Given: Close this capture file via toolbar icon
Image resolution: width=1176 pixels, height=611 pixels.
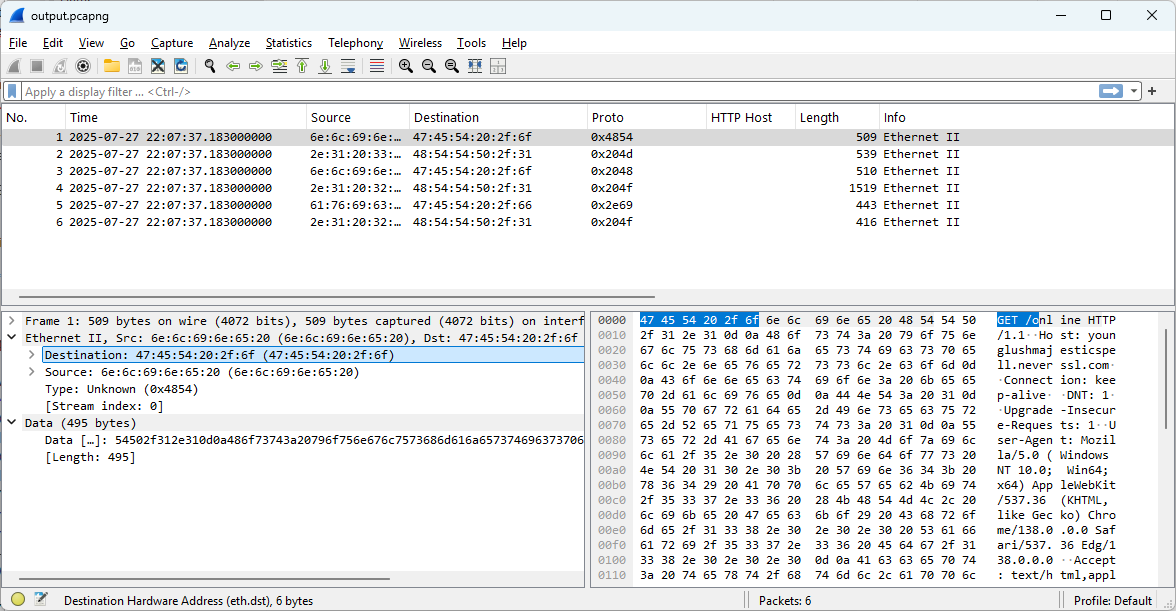Looking at the screenshot, I should pyautogui.click(x=158, y=66).
